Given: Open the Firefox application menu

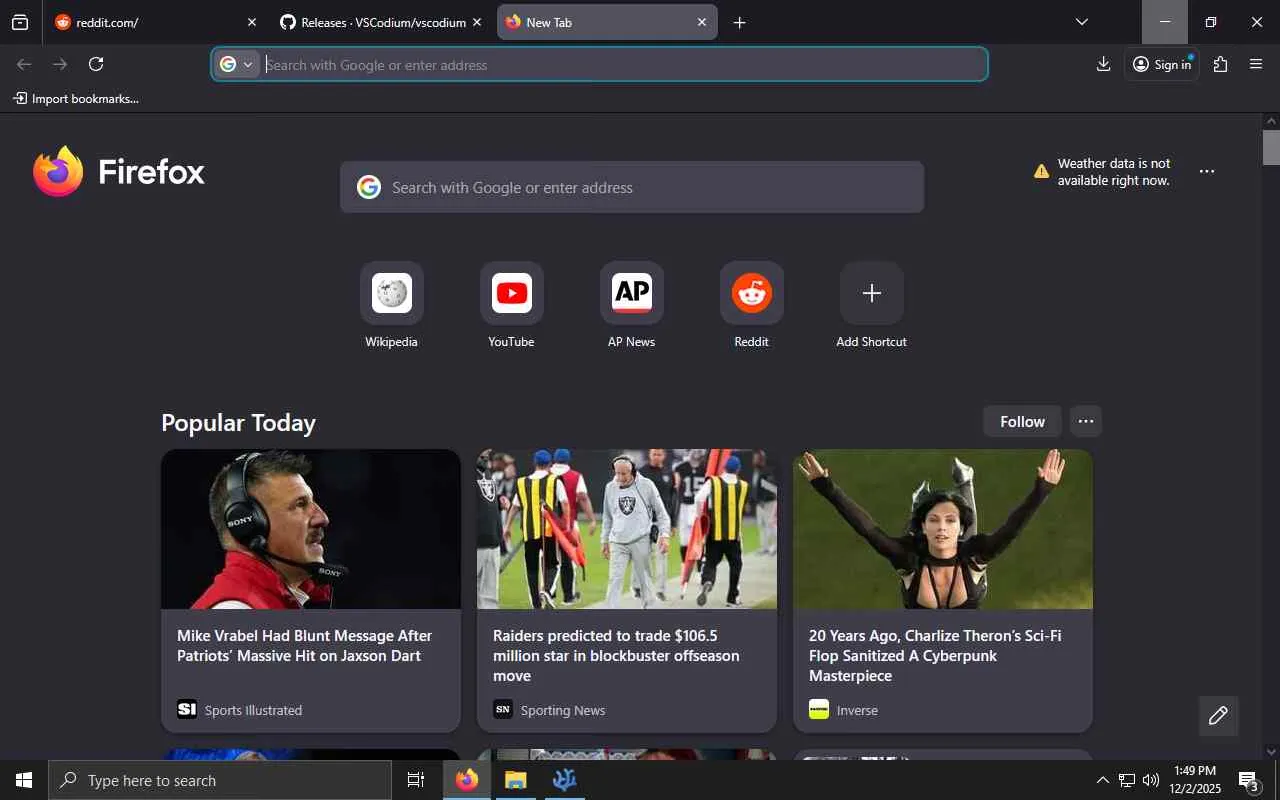Looking at the screenshot, I should pos(1257,64).
